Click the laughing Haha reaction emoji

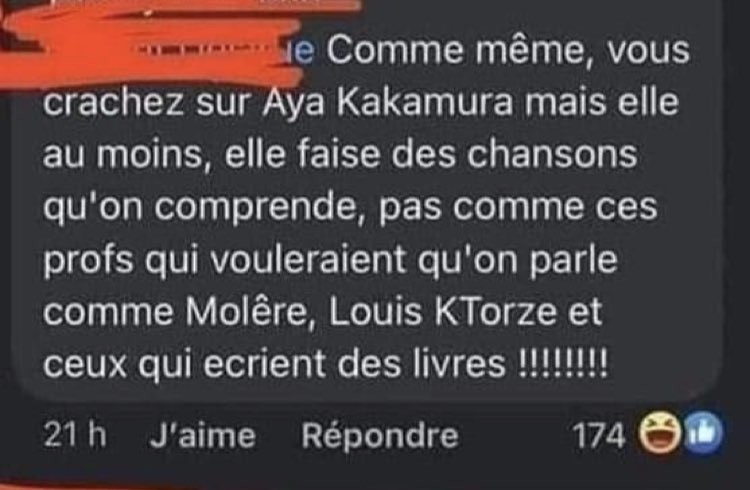point(662,433)
